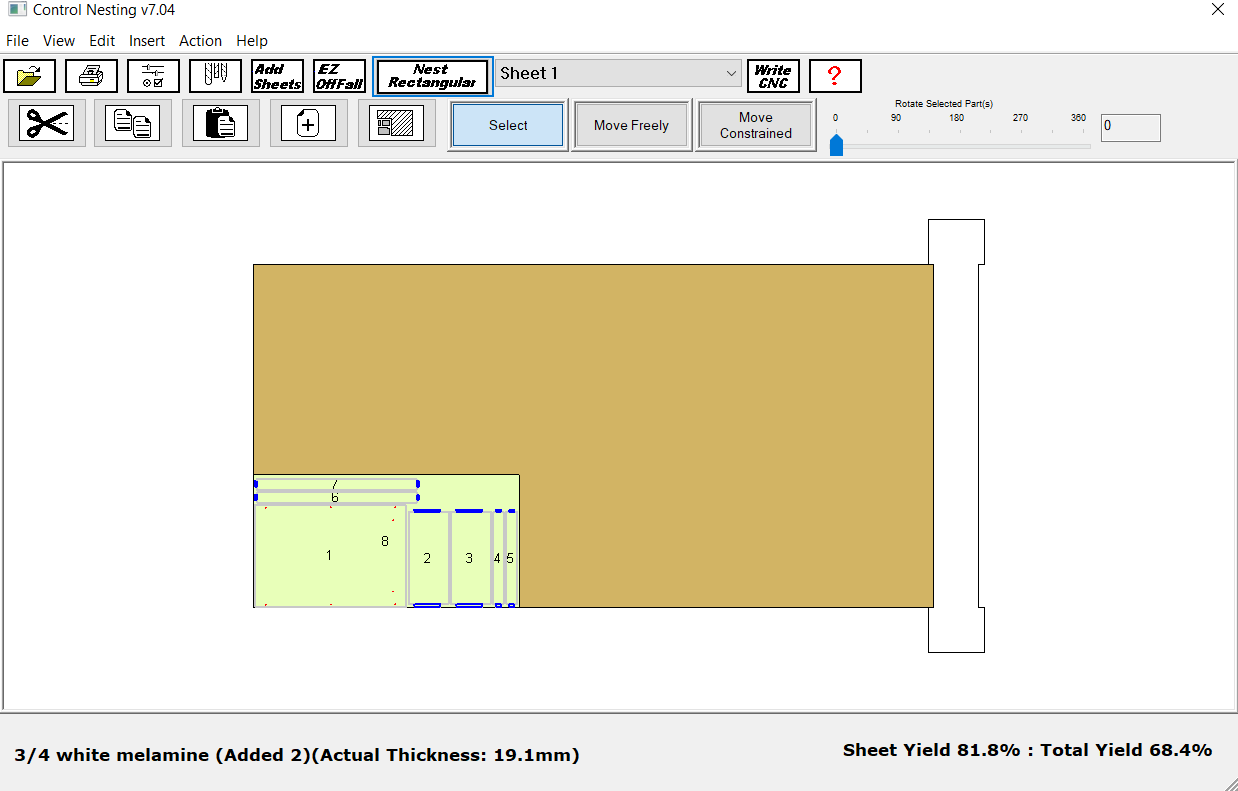Viewport: 1238px width, 791px height.
Task: Click the clipboard paste icon
Action: 220,123
